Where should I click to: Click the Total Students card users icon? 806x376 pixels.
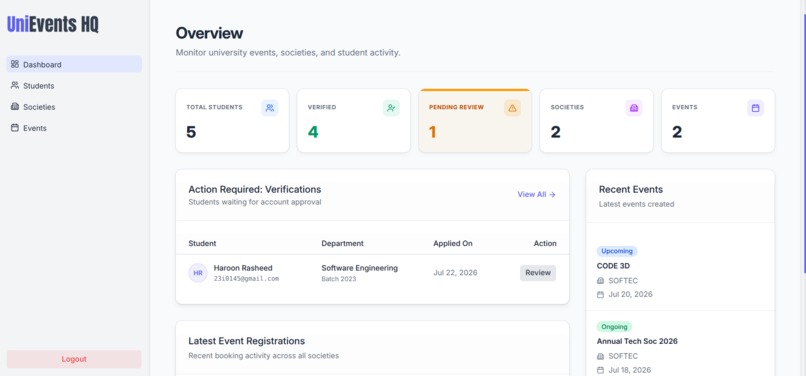click(x=270, y=108)
